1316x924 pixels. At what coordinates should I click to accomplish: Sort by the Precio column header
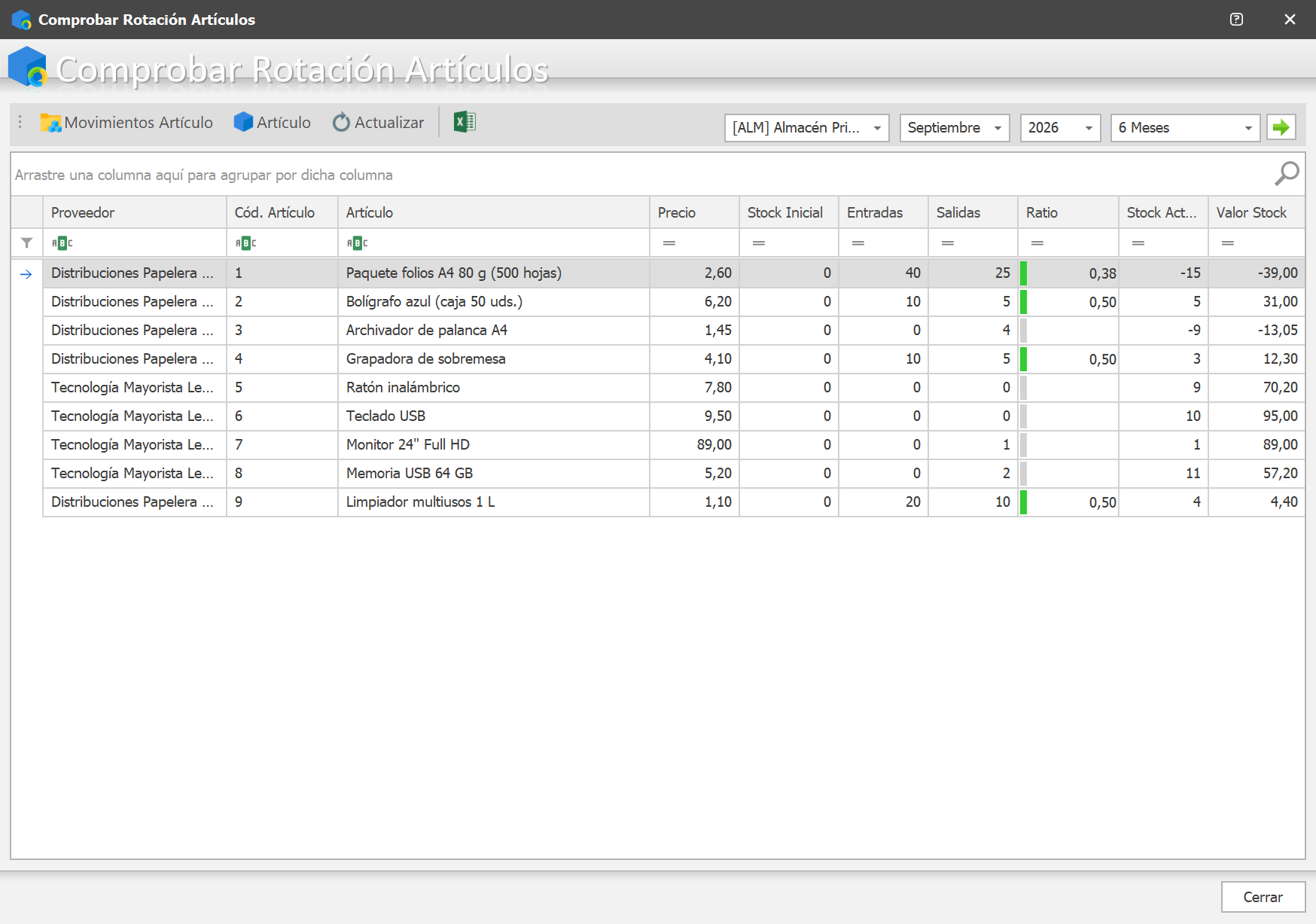tap(694, 212)
